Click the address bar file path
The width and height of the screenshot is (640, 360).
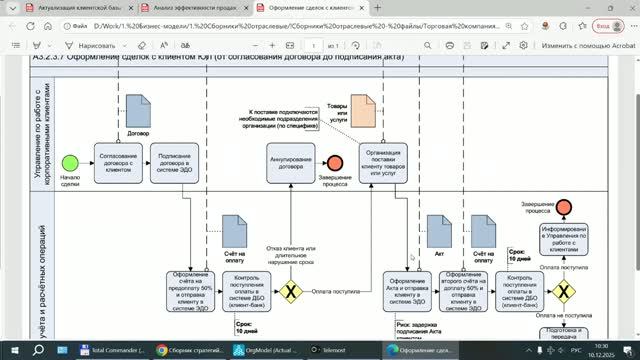tap(296, 26)
